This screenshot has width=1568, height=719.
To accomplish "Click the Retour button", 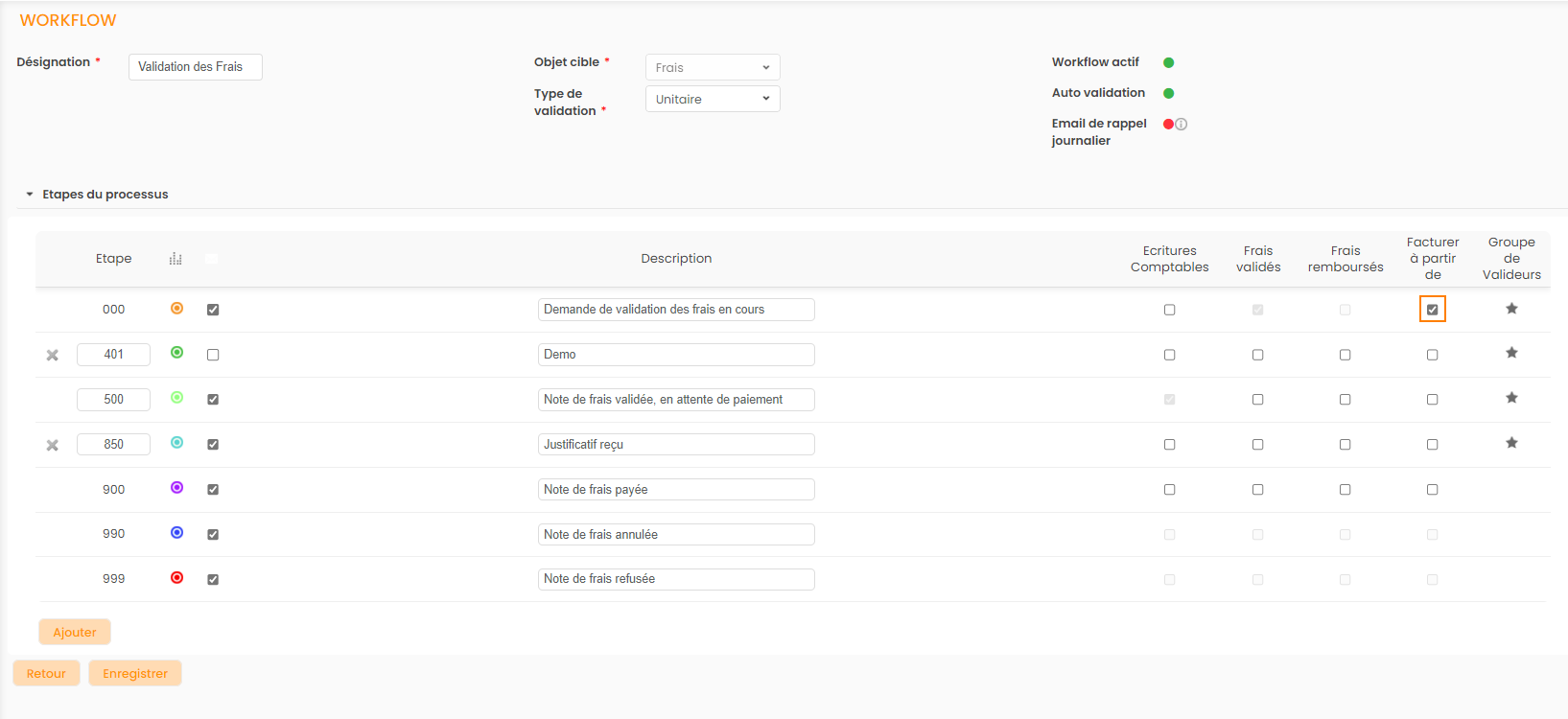I will click(46, 674).
